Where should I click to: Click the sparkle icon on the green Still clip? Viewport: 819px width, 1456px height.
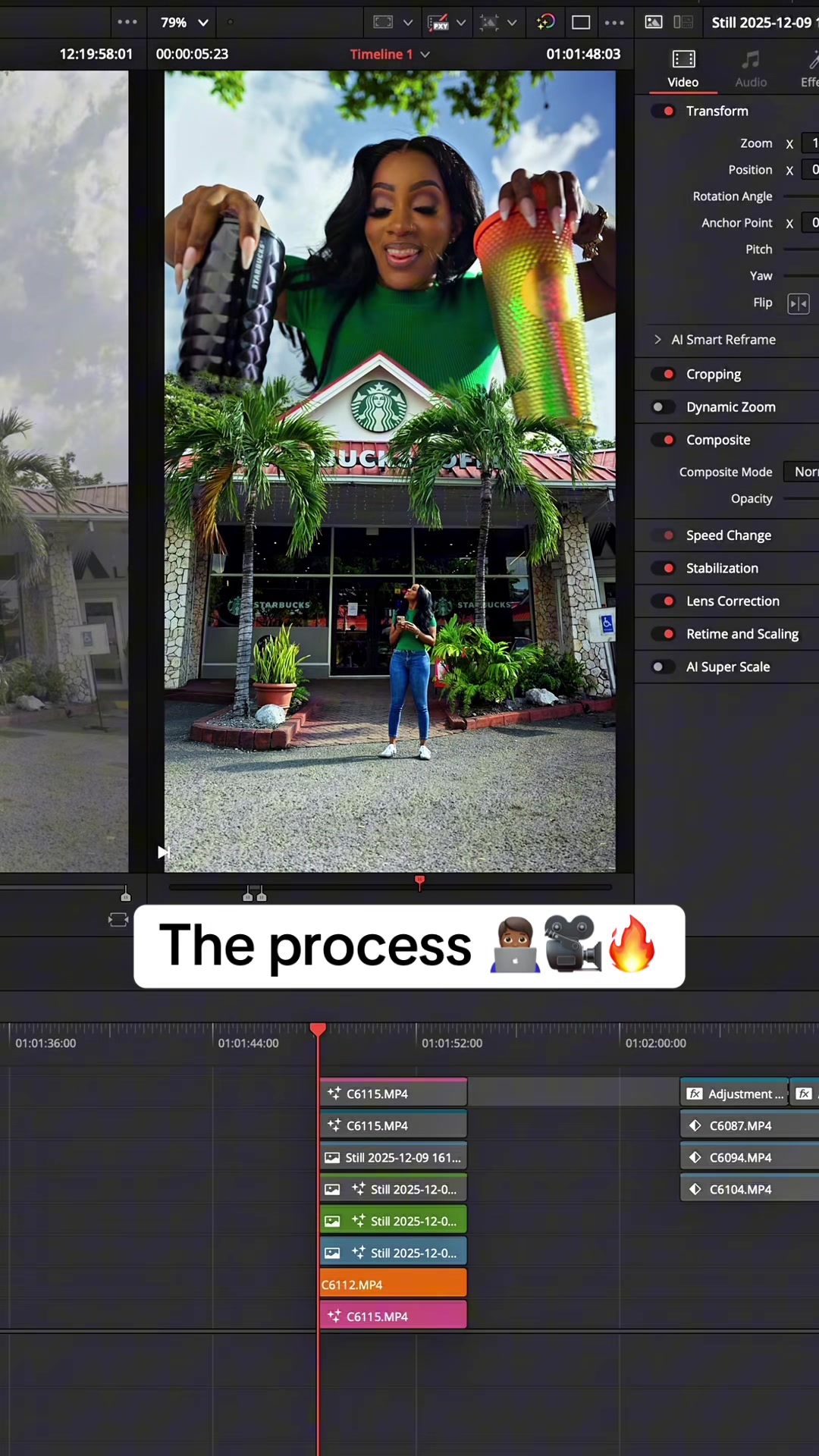click(358, 1220)
